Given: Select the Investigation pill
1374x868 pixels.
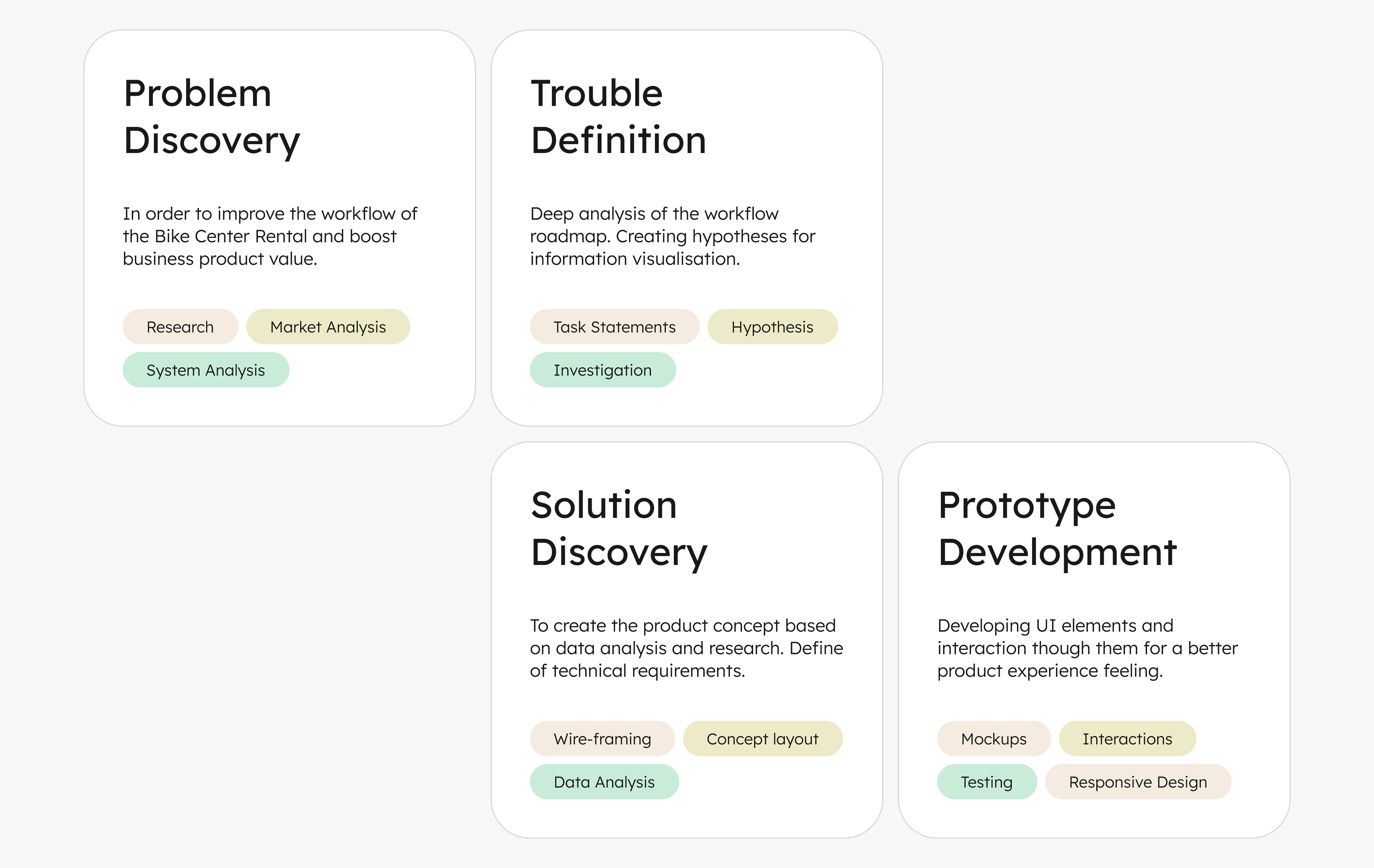Looking at the screenshot, I should pyautogui.click(x=602, y=370).
